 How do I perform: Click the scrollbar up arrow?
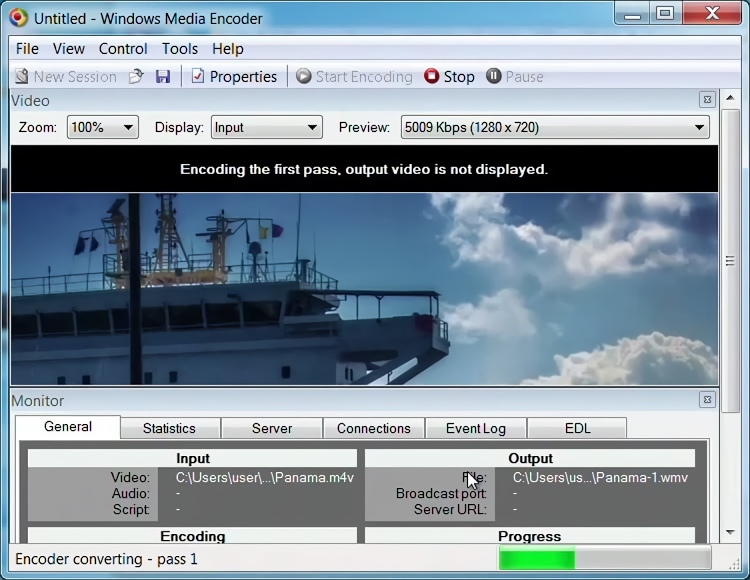730,98
